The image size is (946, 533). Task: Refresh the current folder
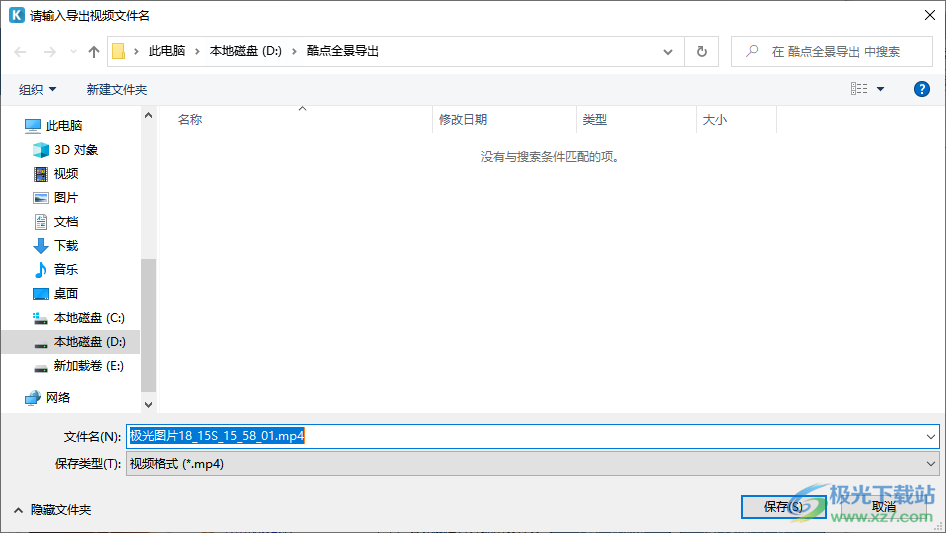coord(702,52)
